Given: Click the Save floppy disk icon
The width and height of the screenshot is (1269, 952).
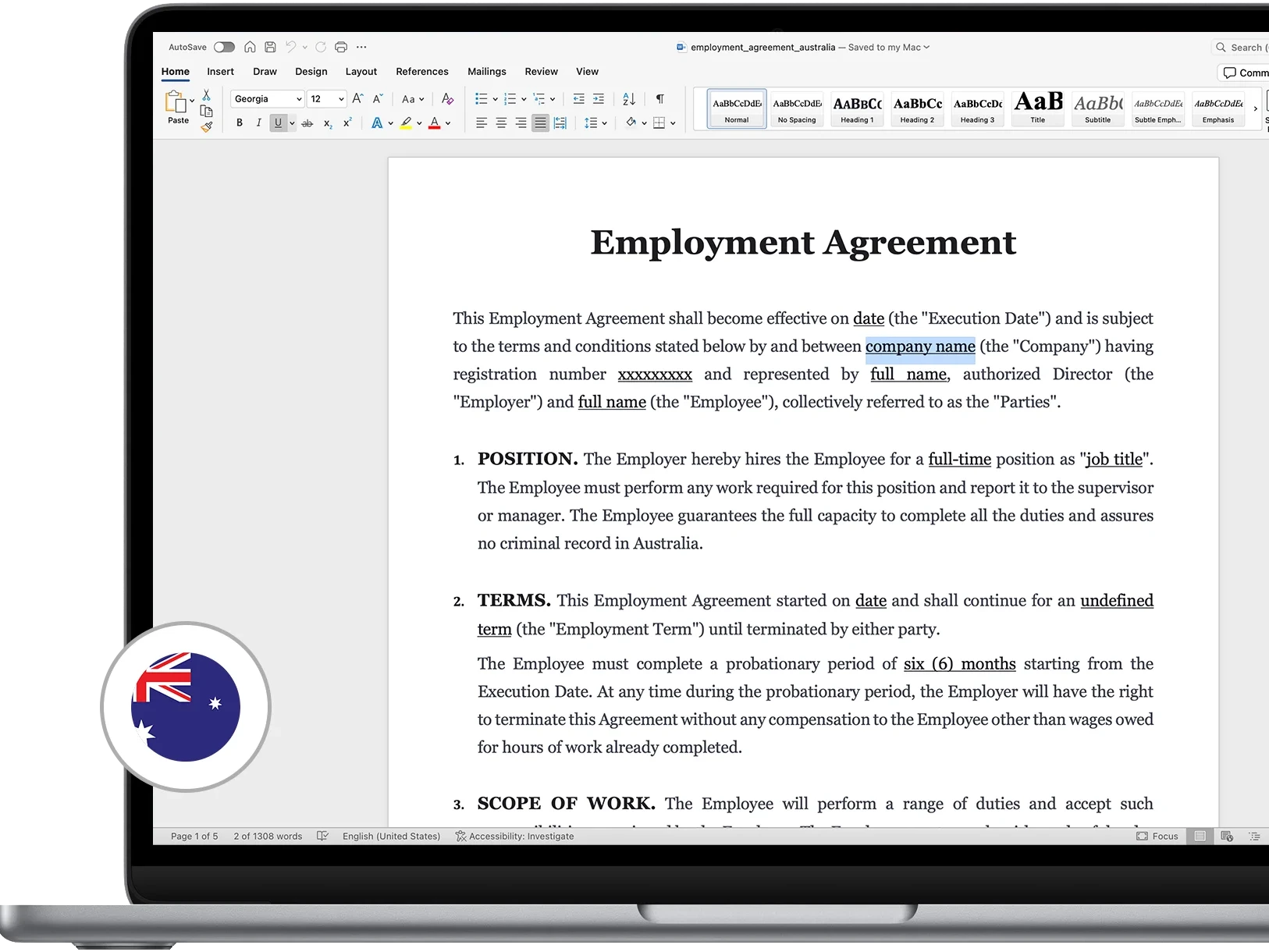Looking at the screenshot, I should tap(270, 47).
